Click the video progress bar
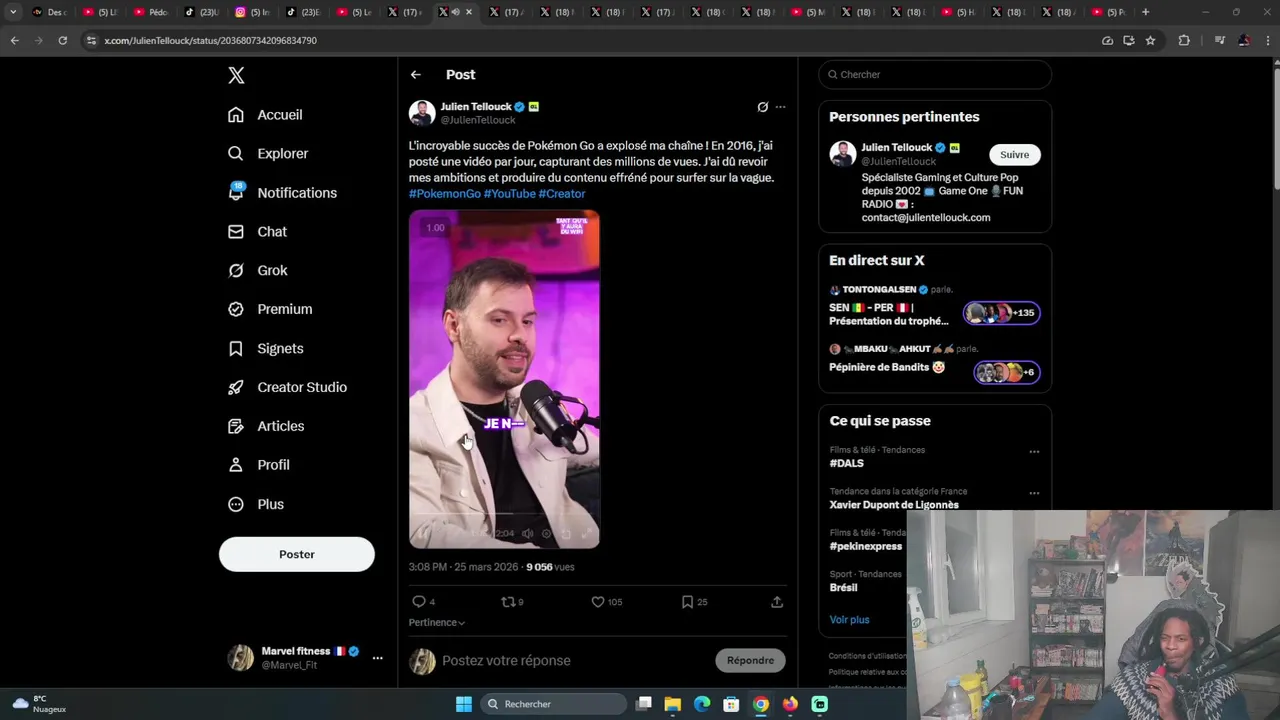 point(504,514)
